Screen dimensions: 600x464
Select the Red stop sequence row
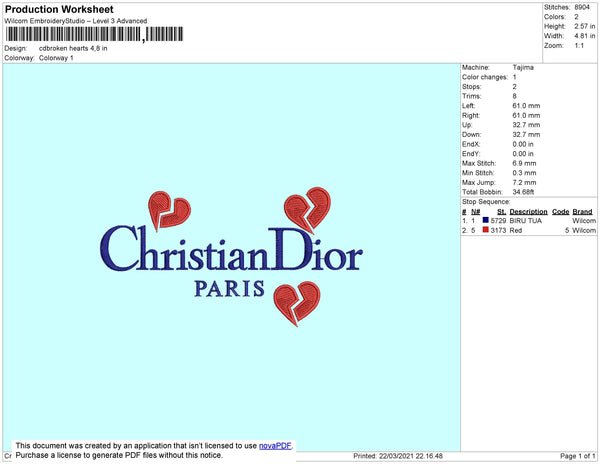(x=529, y=230)
